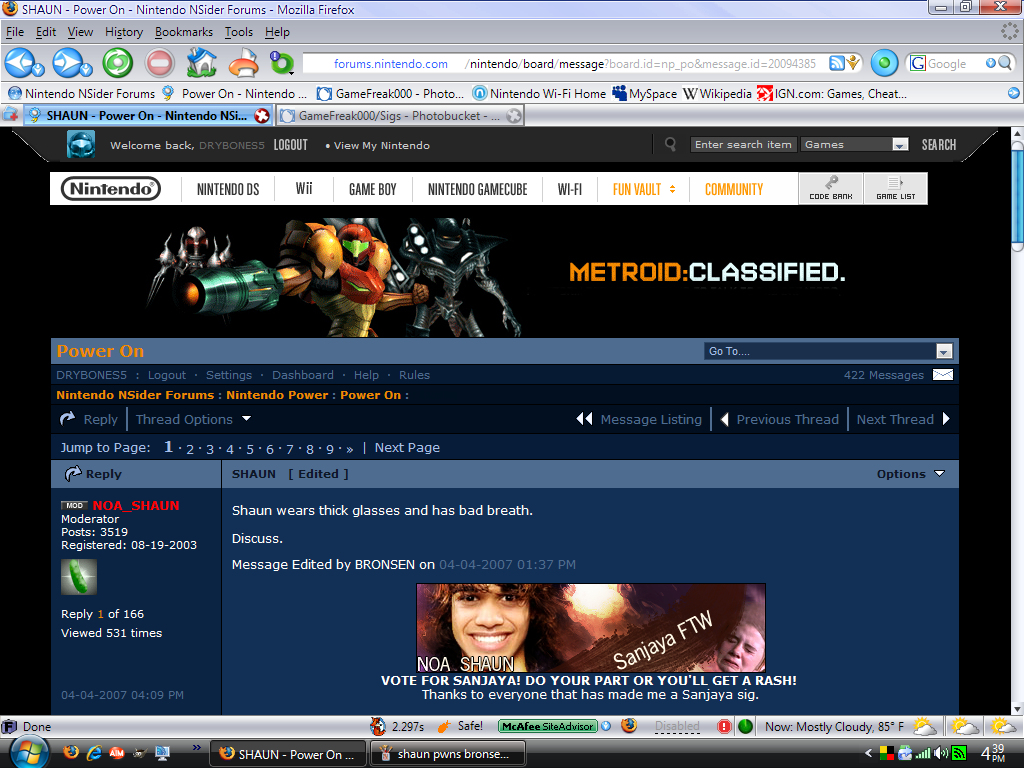This screenshot has width=1024, height=768.
Task: Jump to page 5 of thread
Action: point(249,449)
